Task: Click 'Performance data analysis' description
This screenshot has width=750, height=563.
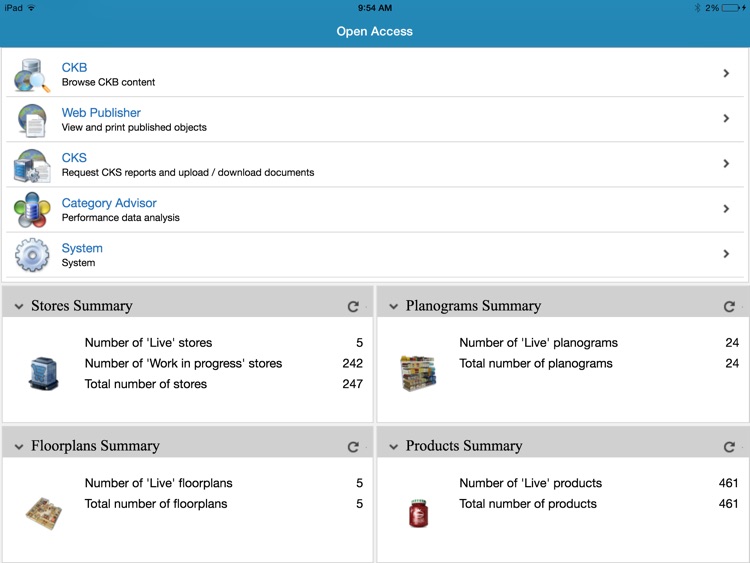Action: pyautogui.click(x=121, y=218)
